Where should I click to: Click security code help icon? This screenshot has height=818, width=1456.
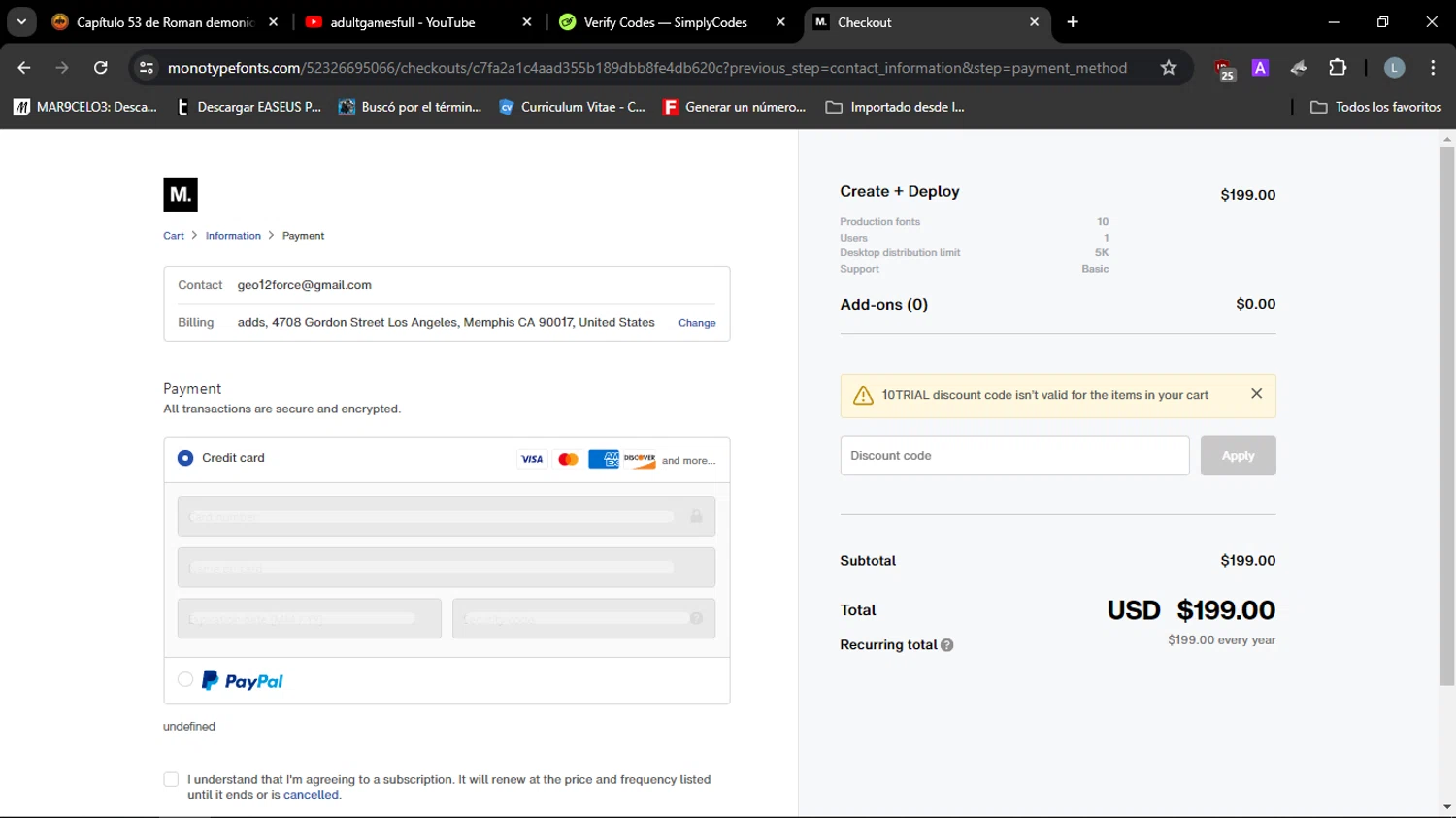click(696, 618)
